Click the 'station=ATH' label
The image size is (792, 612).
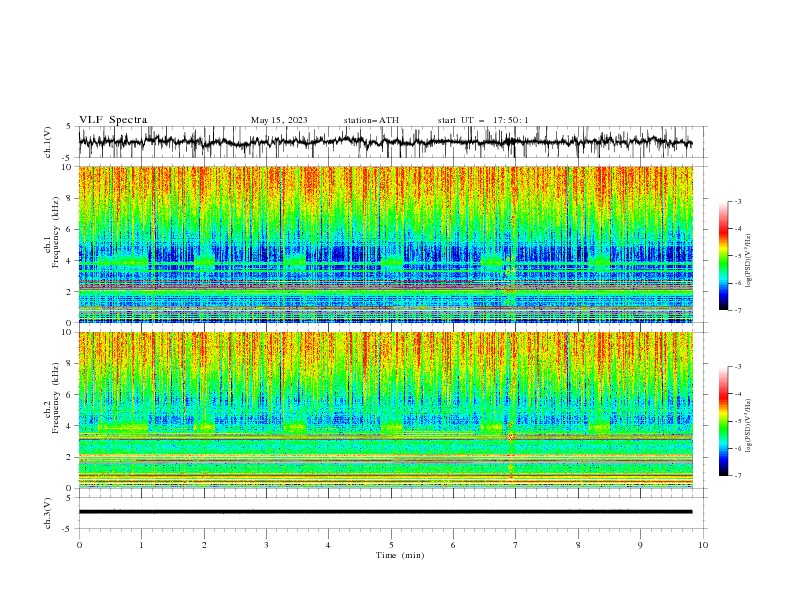[x=371, y=120]
